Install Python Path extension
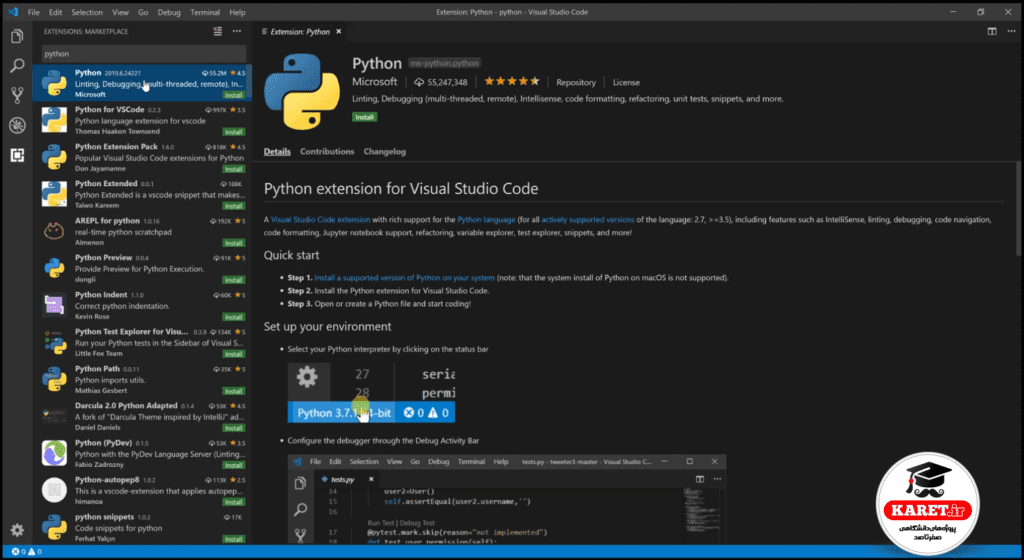Screen dimensions: 1024x560 234,391
